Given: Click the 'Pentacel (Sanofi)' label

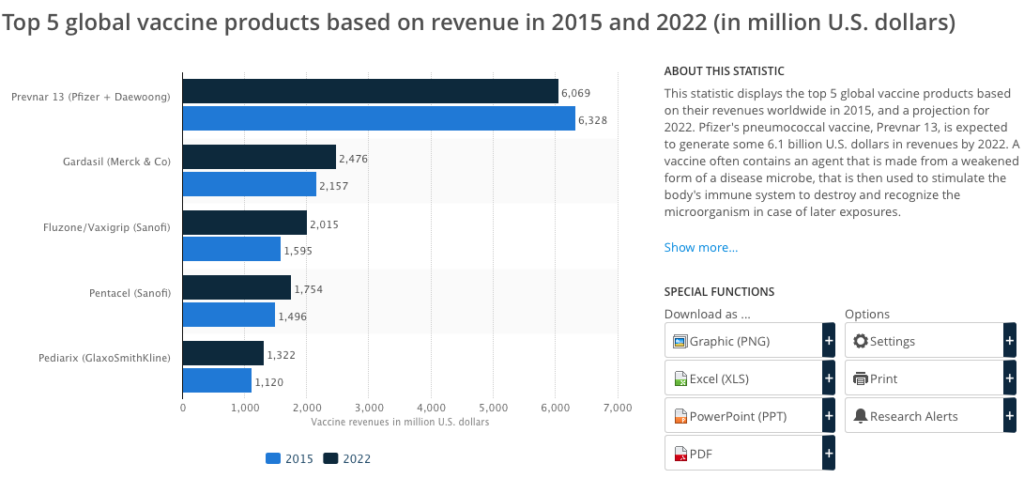Looking at the screenshot, I should [x=129, y=293].
